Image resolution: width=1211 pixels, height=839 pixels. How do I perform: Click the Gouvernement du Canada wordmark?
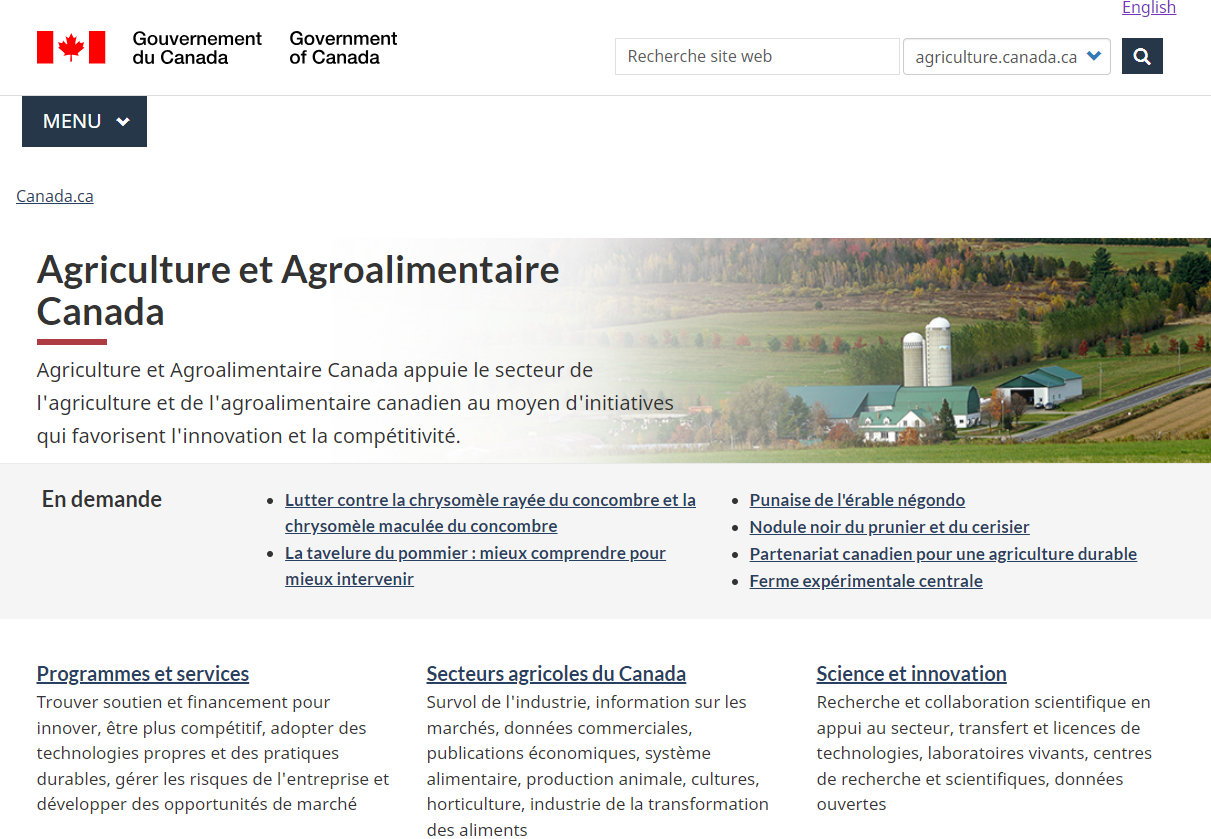click(x=197, y=48)
